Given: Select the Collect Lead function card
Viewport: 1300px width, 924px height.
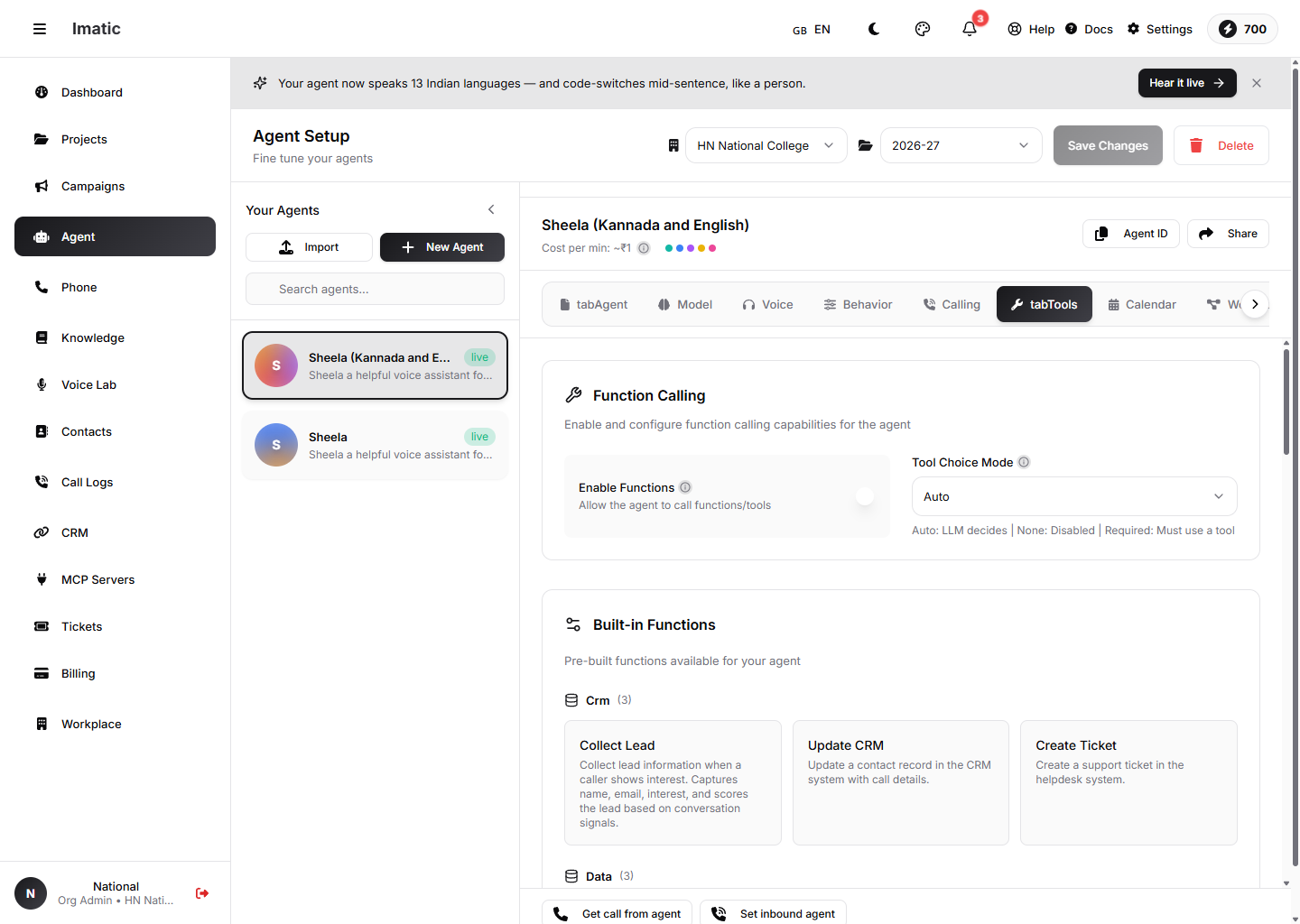Looking at the screenshot, I should (673, 782).
